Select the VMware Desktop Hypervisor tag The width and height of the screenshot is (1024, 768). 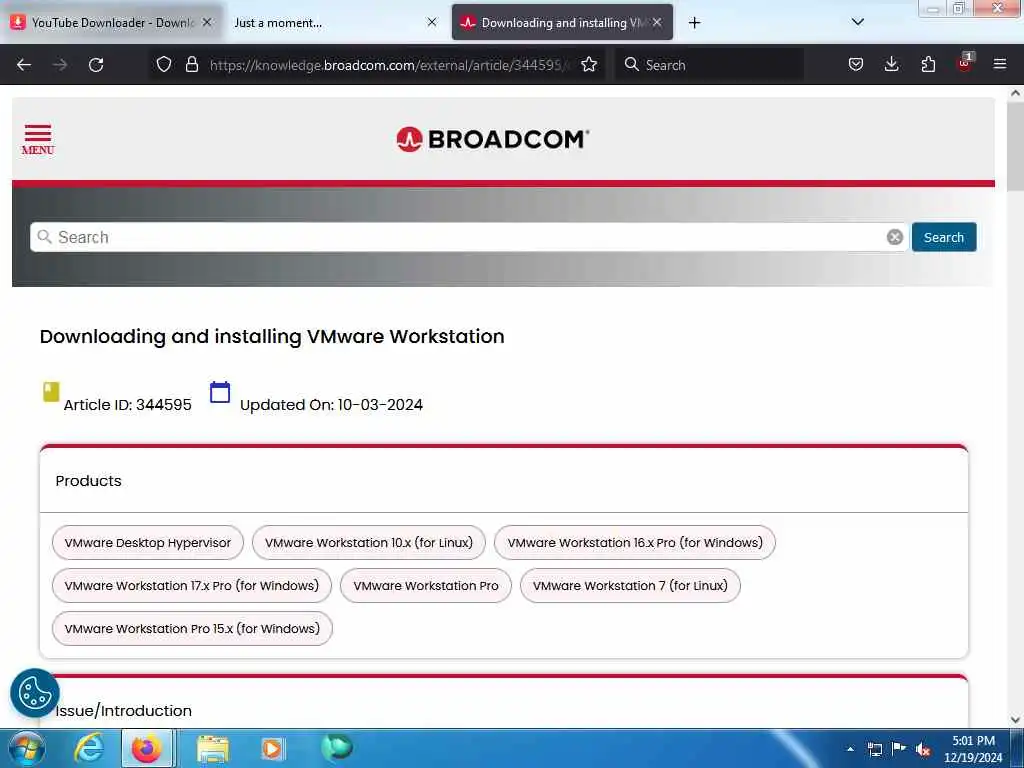point(148,543)
